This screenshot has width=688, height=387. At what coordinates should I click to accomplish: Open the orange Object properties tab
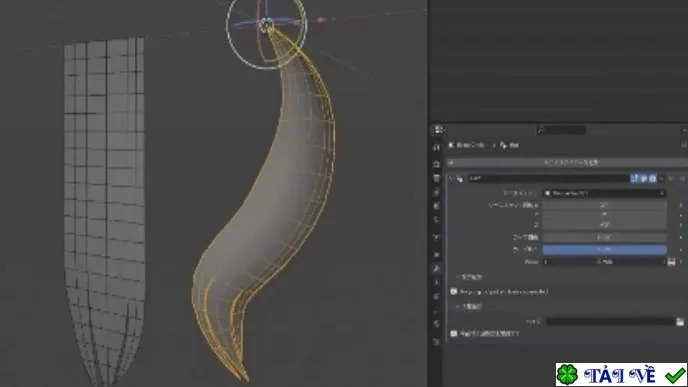[436, 254]
